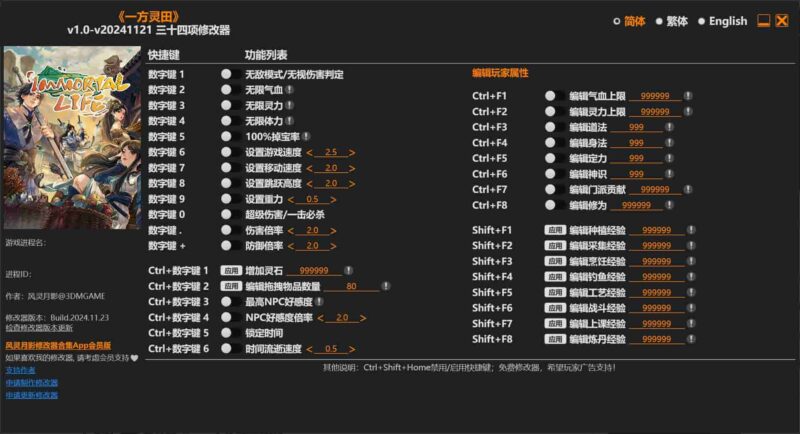Toggle the 编辑修为 switch

pyautogui.click(x=554, y=205)
